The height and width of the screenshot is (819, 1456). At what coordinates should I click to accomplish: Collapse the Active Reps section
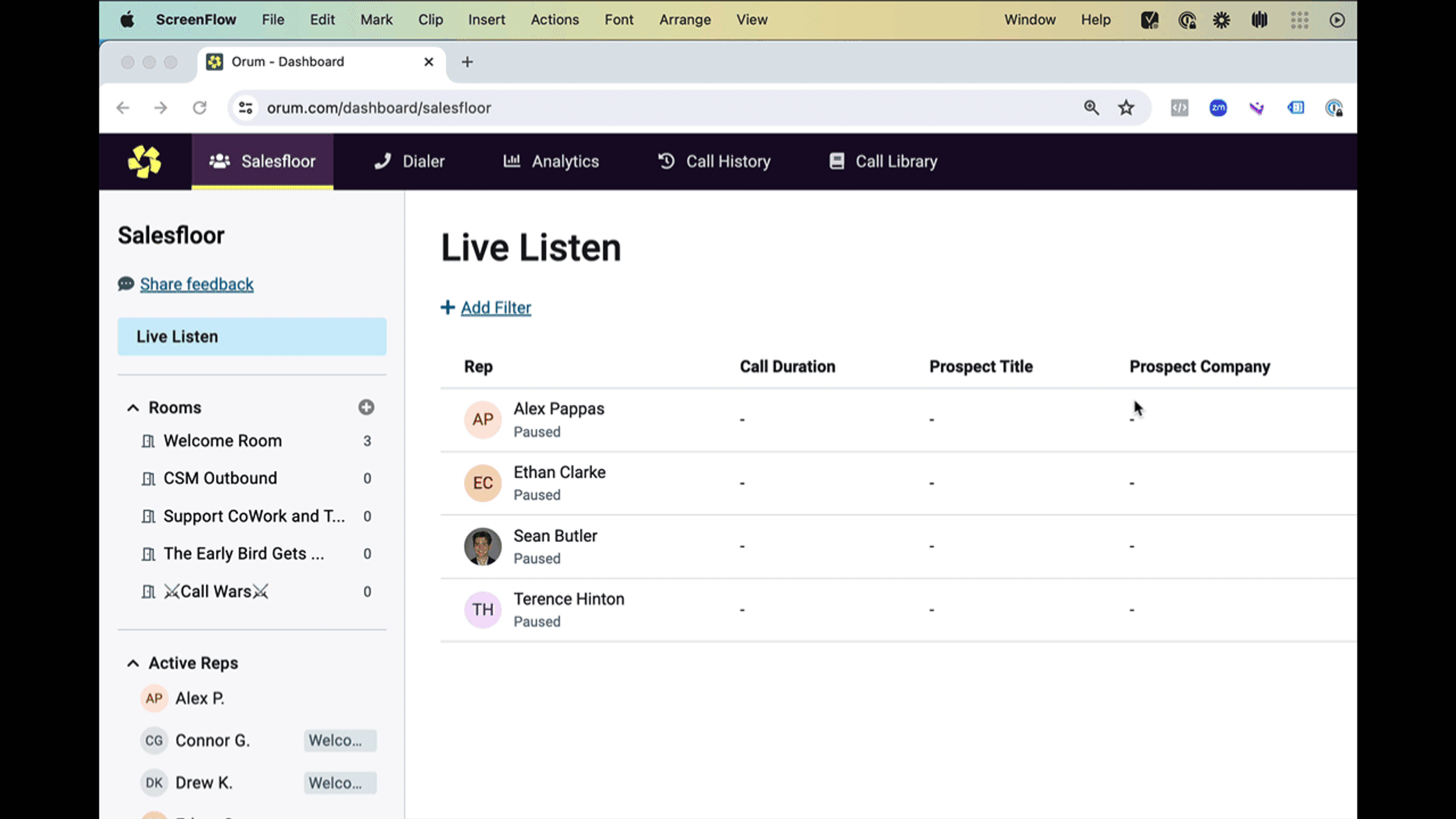pyautogui.click(x=133, y=663)
